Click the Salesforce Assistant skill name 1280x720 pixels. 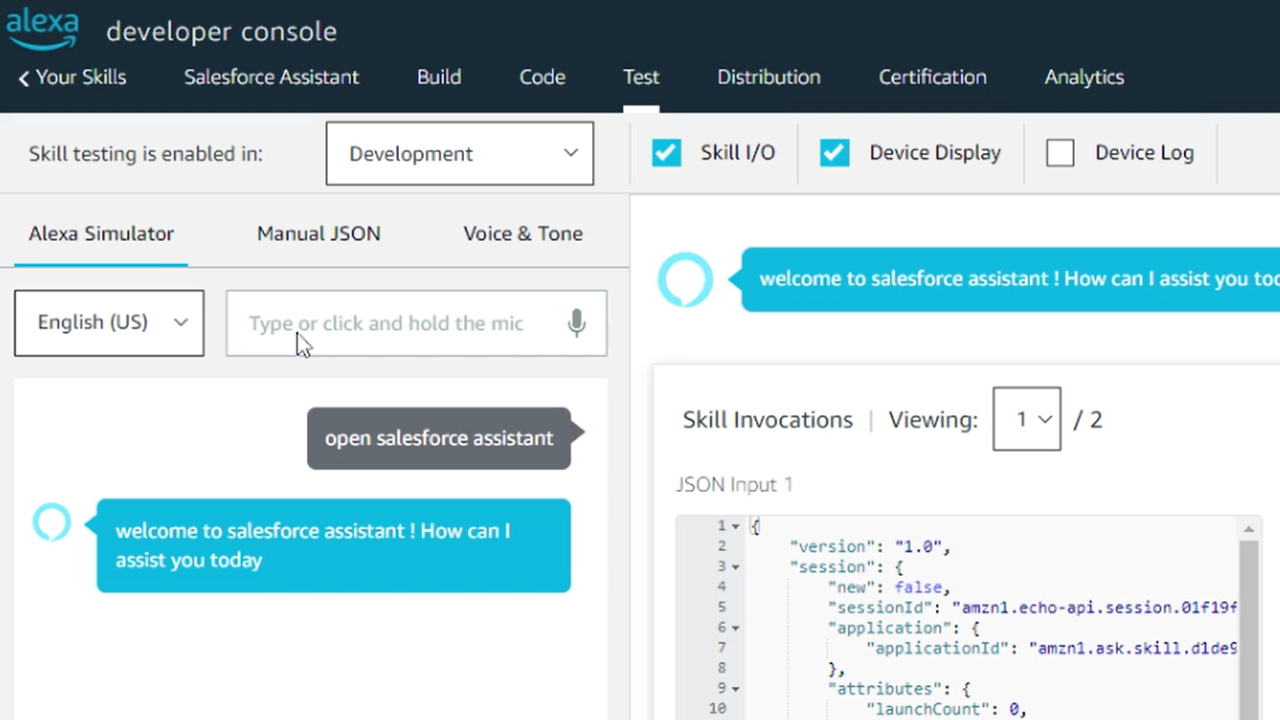coord(271,77)
